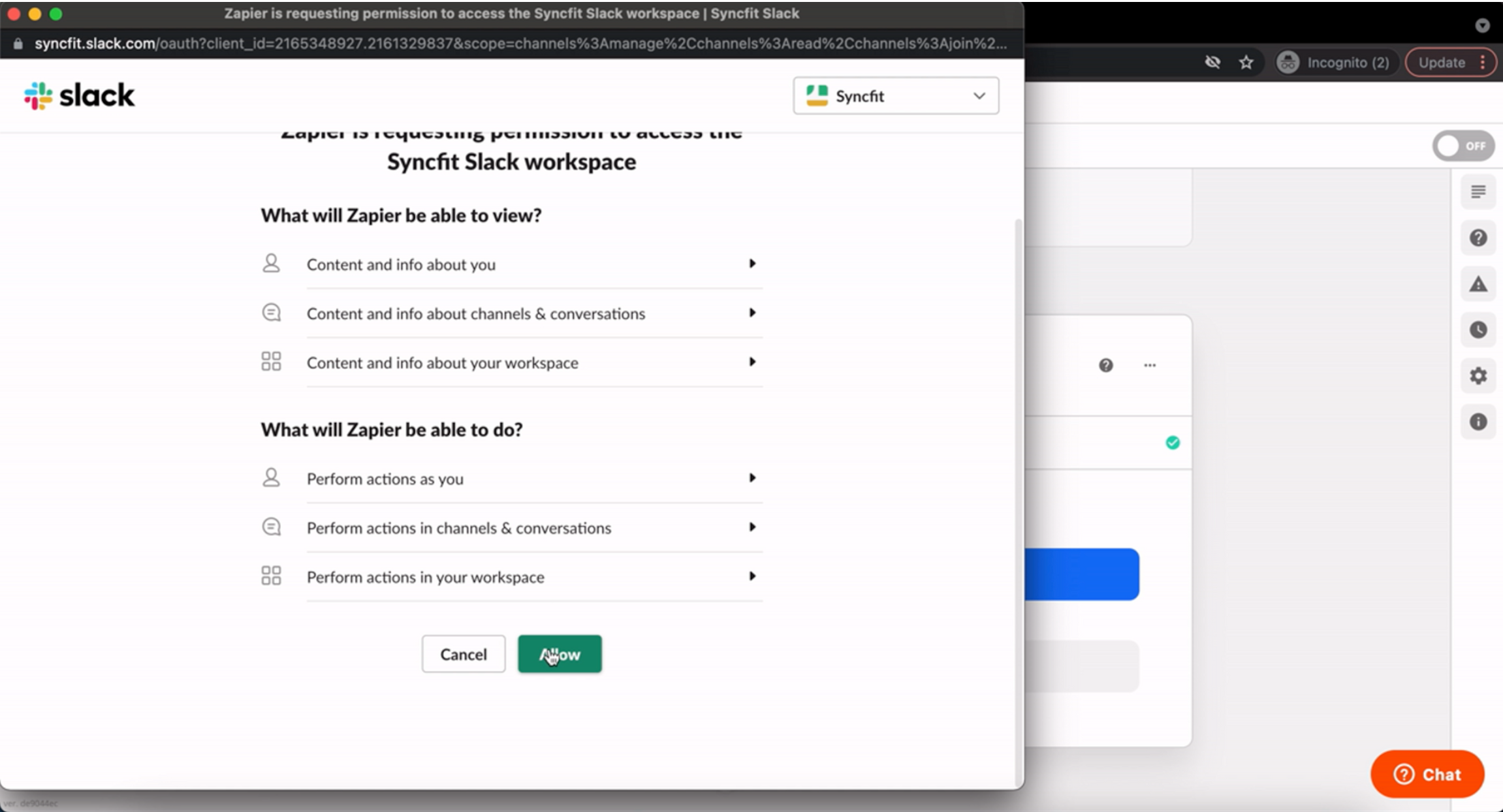Expand Content and info about channels & conversations
This screenshot has width=1503, height=812.
tap(534, 313)
